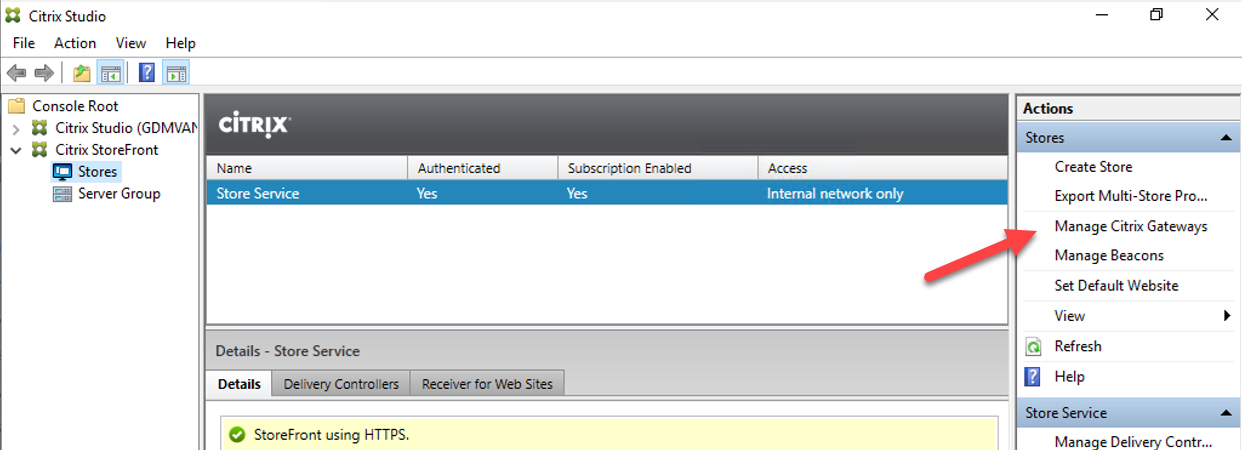Open the View submenu arrow
The width and height of the screenshot is (1242, 450).
(x=1227, y=316)
